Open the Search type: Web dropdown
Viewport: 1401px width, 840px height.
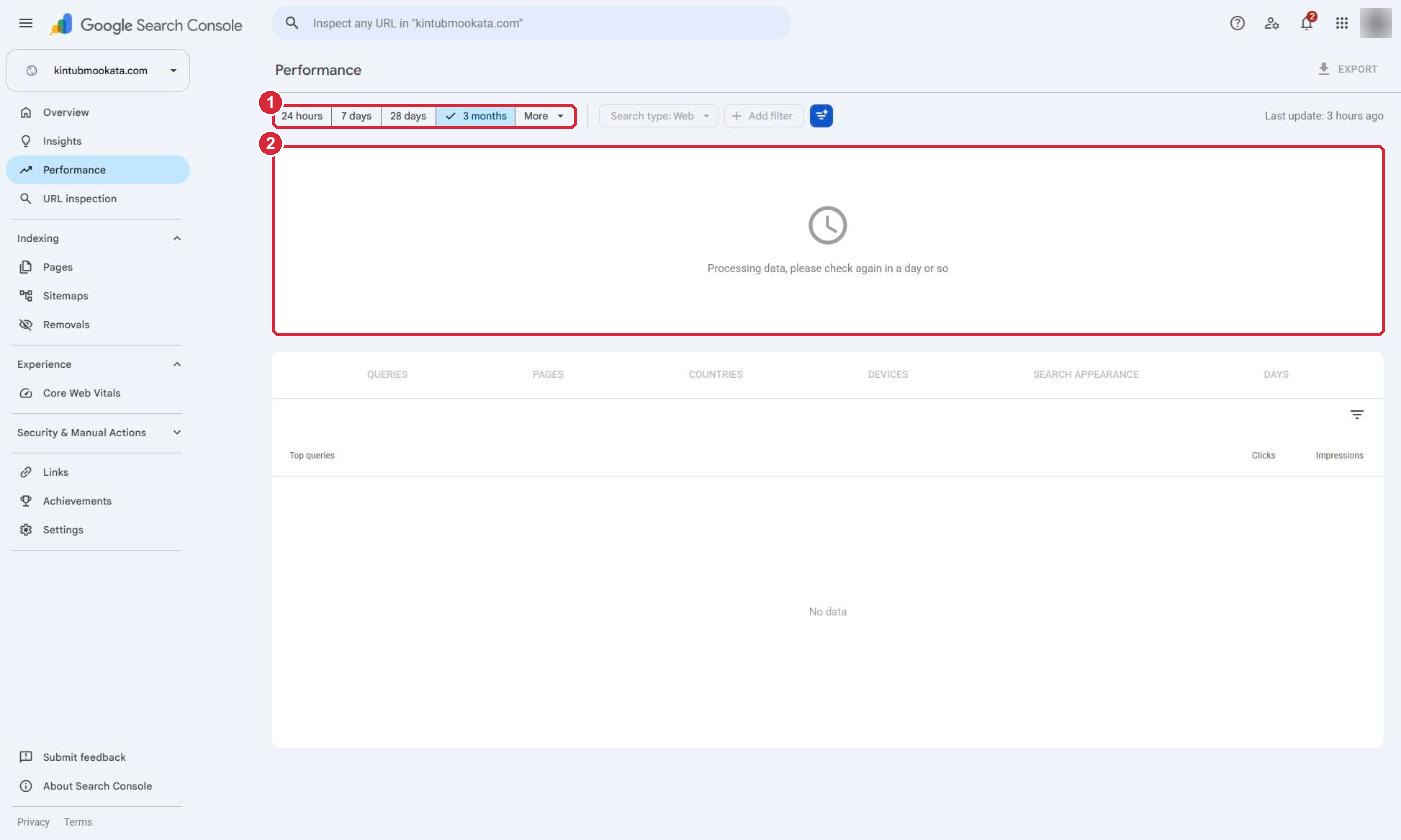pos(658,116)
